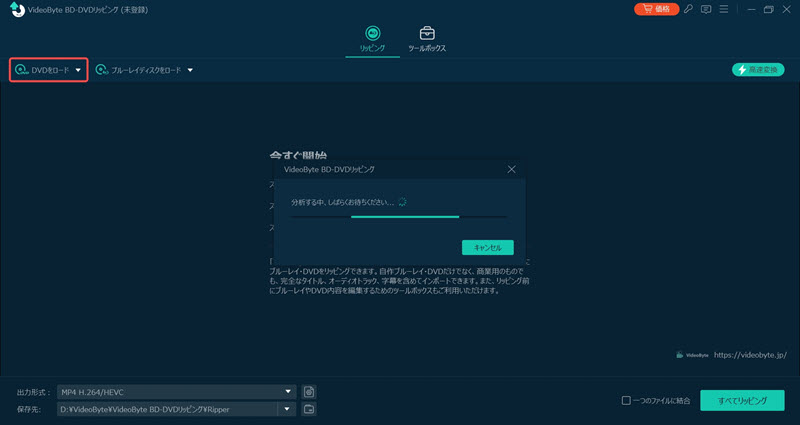The height and width of the screenshot is (425, 800).
Task: Toggle the 高速変換 lightning button
Action: 758,70
